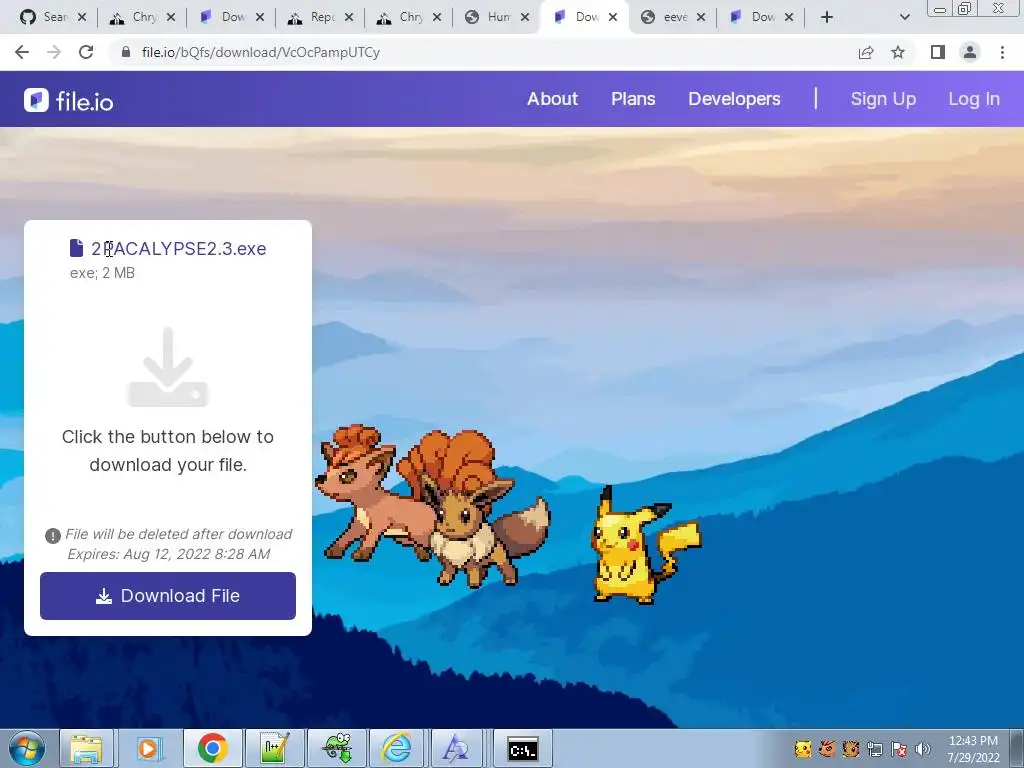Open Chrome three-dot menu
The width and height of the screenshot is (1024, 768).
coord(1002,52)
